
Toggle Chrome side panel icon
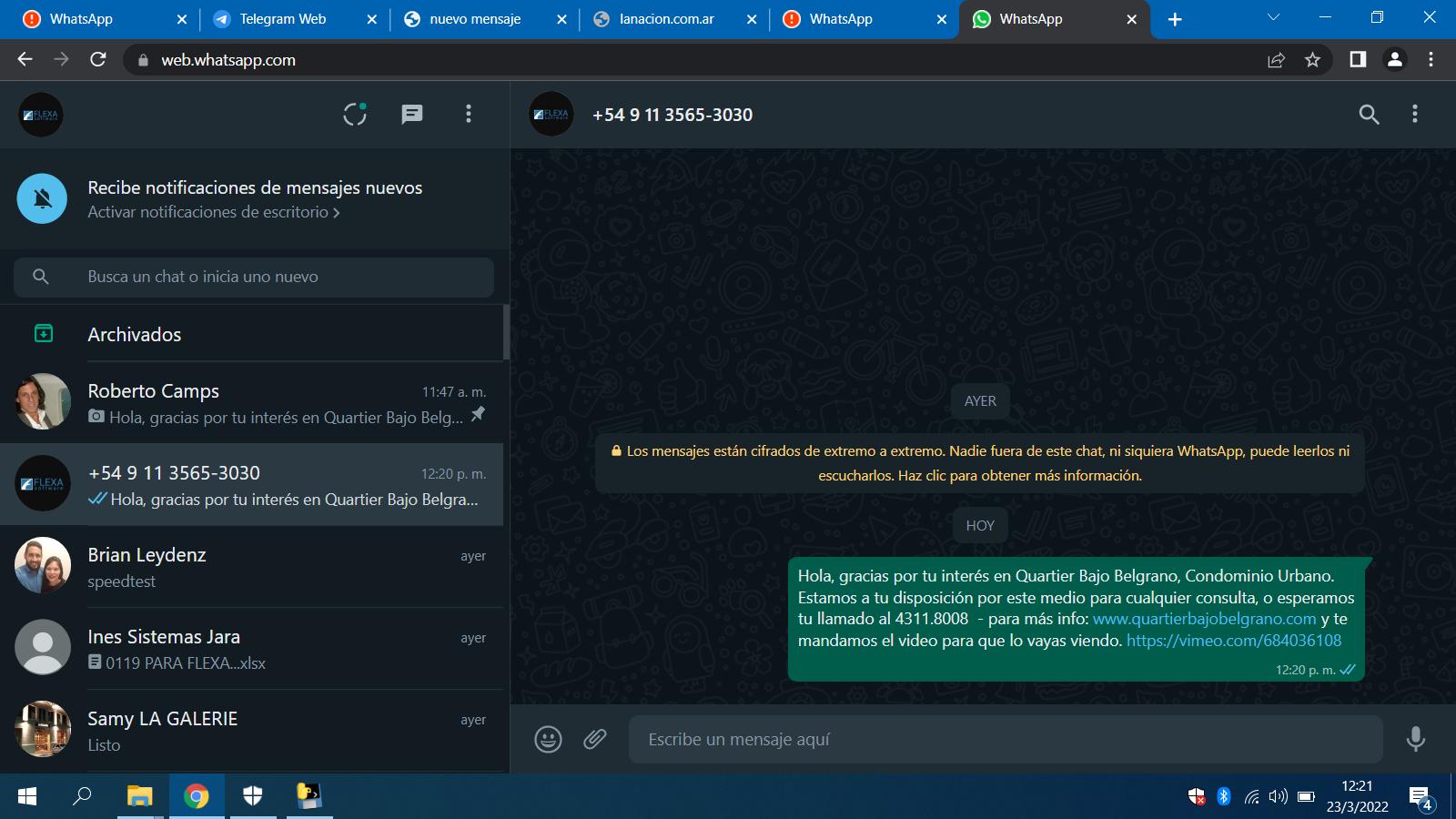point(1358,59)
